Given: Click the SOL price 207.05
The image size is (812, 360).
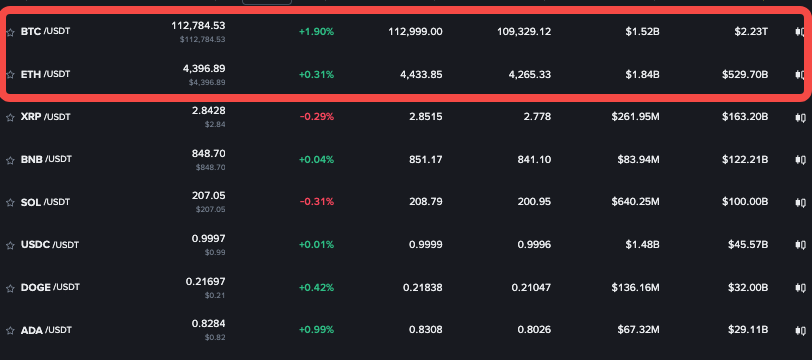Looking at the screenshot, I should 208,197.
